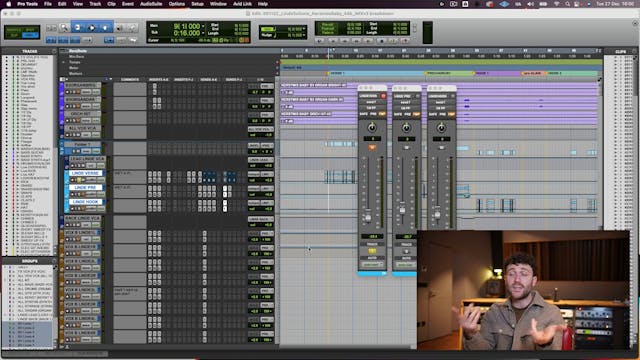
Task: Open the Nudge value dropdown
Action: point(304,36)
